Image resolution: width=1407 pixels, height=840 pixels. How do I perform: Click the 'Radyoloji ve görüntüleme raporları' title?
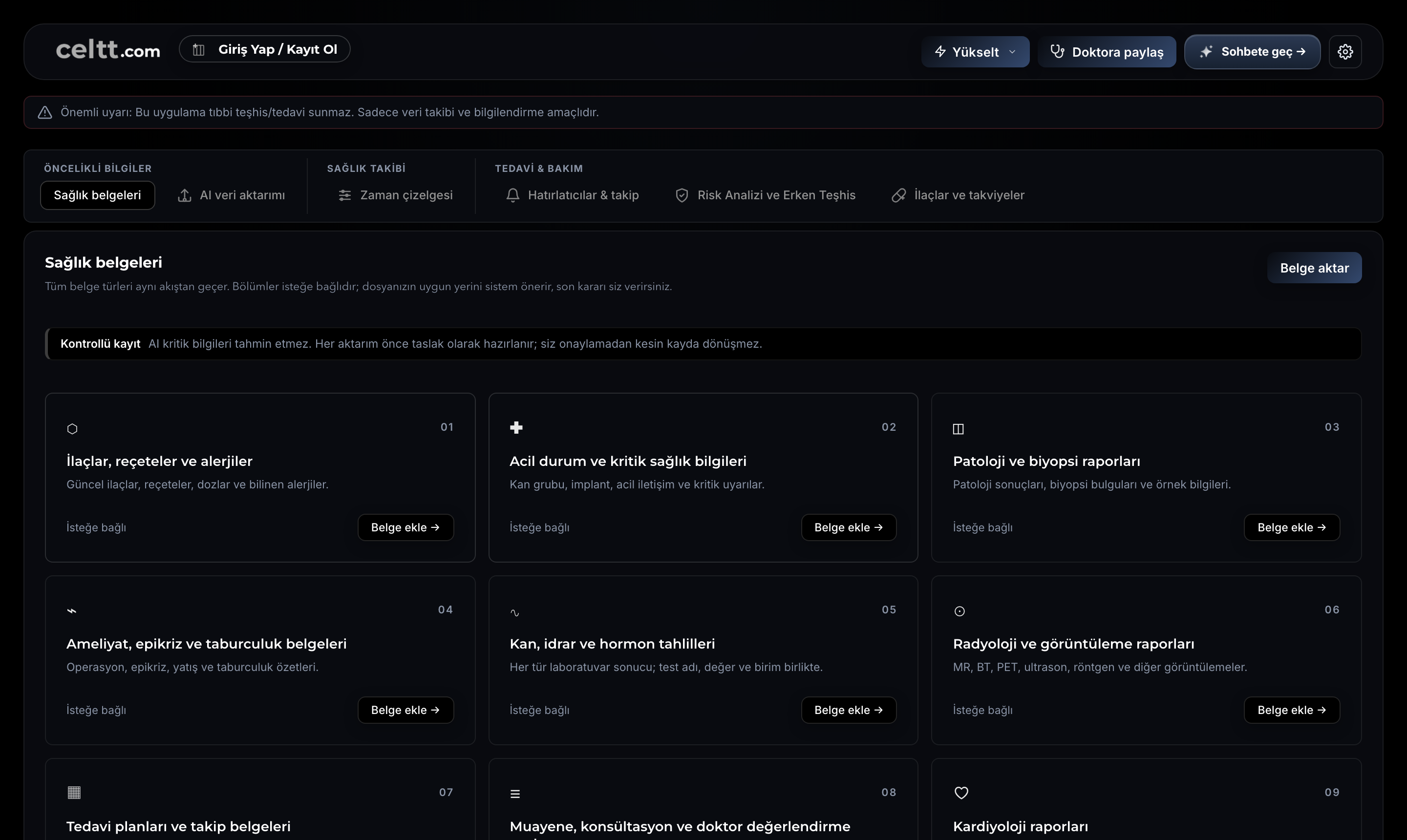click(x=1073, y=644)
